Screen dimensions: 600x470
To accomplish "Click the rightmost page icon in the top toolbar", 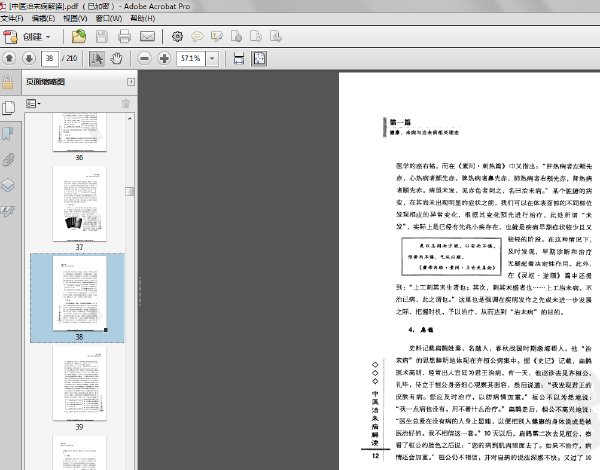I will click(x=276, y=37).
